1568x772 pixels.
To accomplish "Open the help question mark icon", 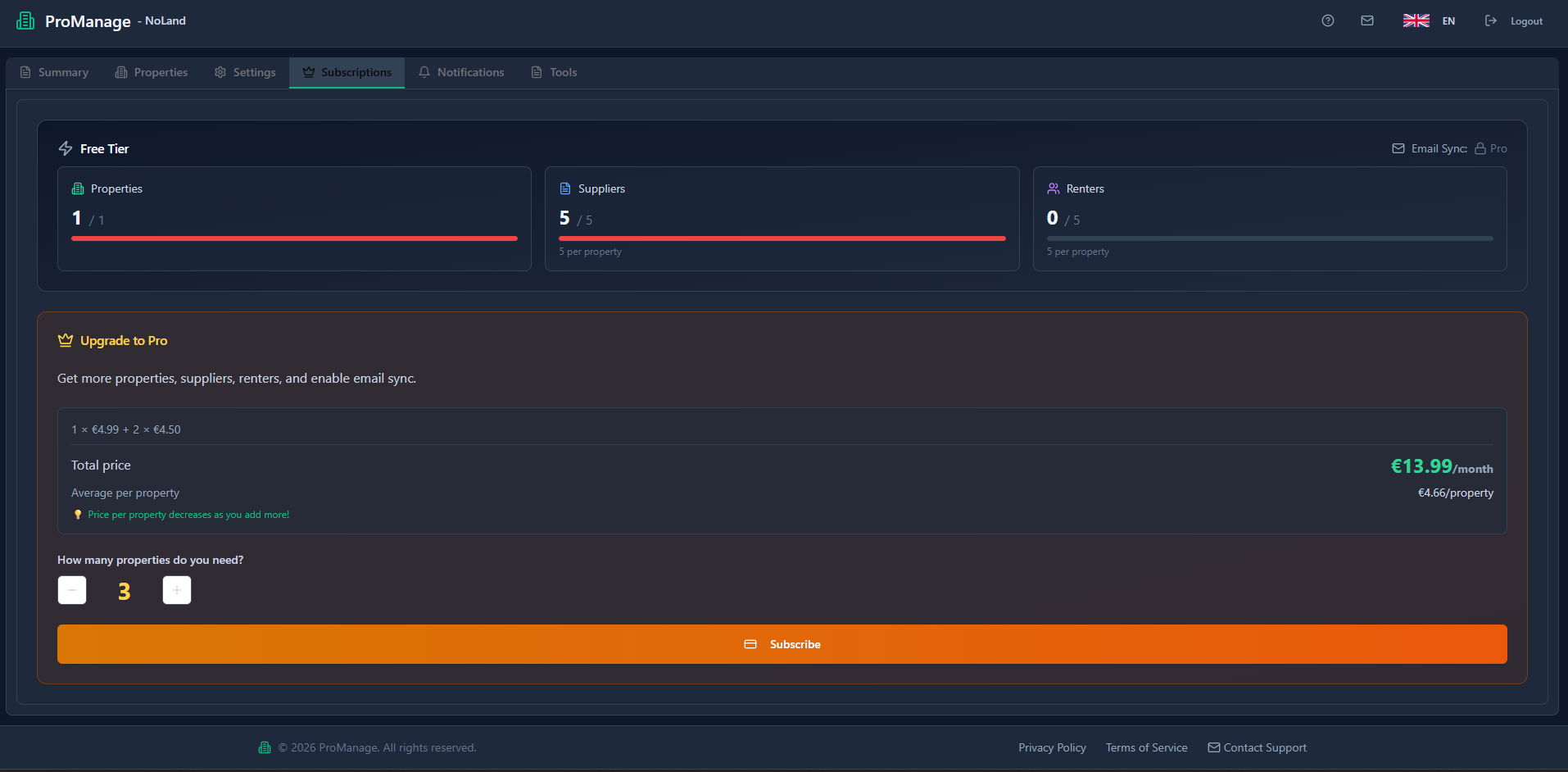I will [1327, 20].
